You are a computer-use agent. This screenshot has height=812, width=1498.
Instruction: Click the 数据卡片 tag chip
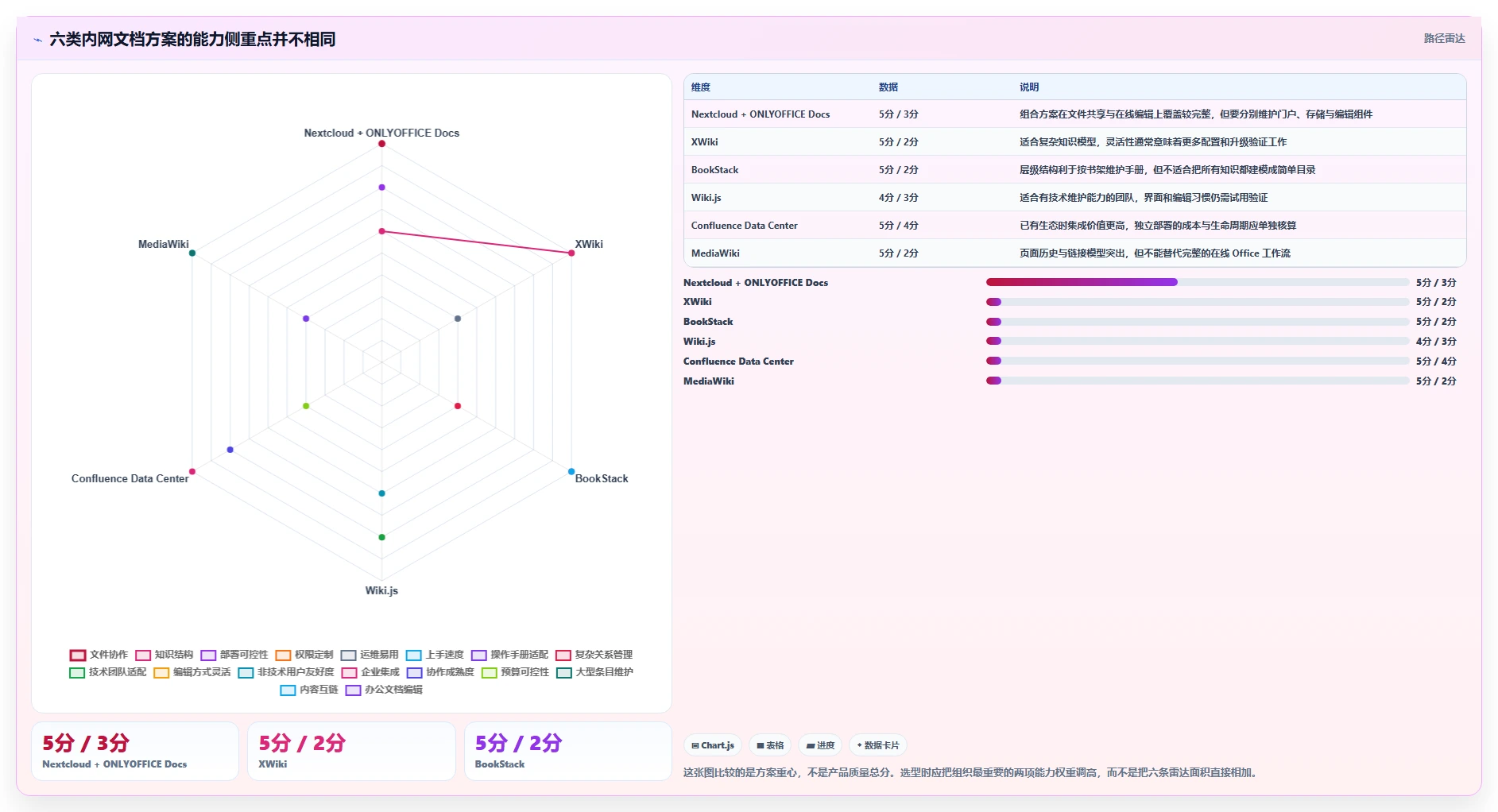[878, 745]
